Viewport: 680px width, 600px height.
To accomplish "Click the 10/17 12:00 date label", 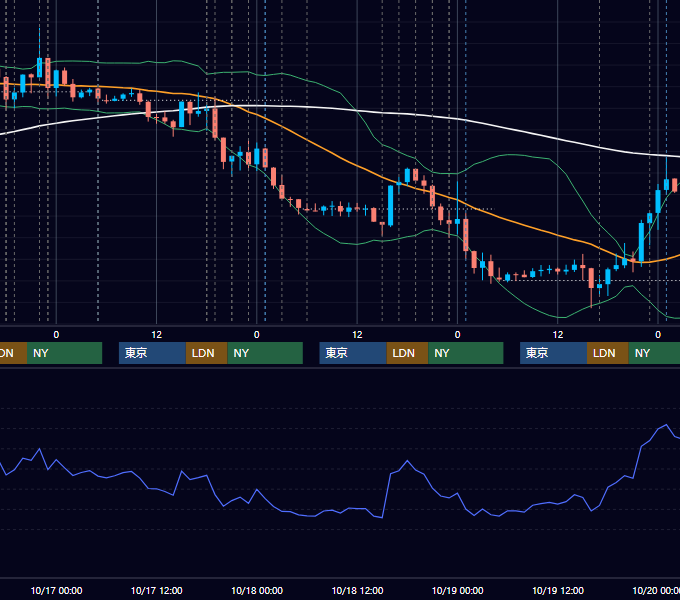I will click(157, 590).
